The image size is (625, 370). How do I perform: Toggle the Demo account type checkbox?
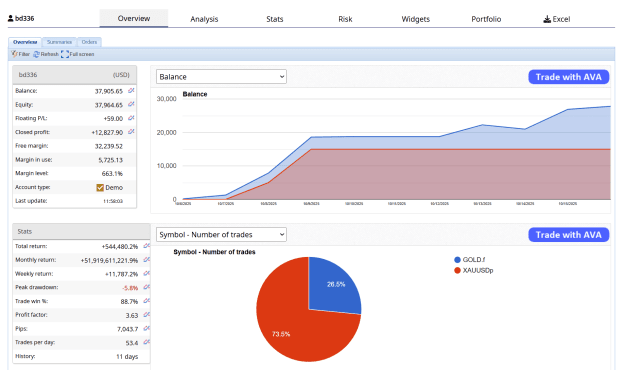pos(100,187)
